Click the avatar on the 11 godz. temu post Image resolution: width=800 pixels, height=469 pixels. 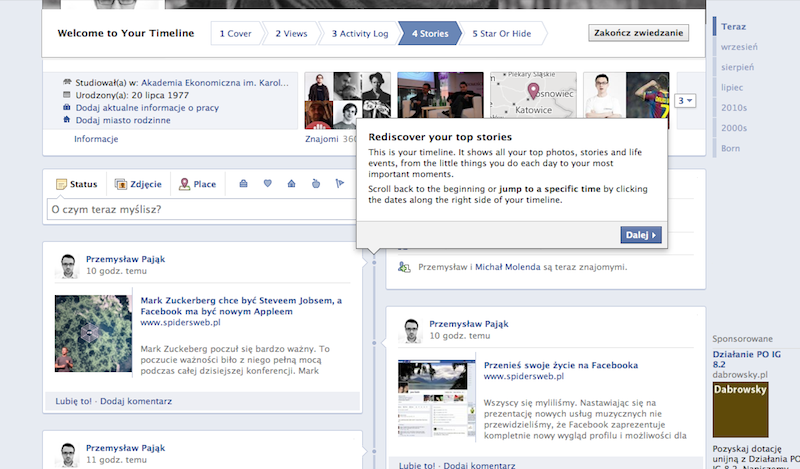(x=67, y=455)
